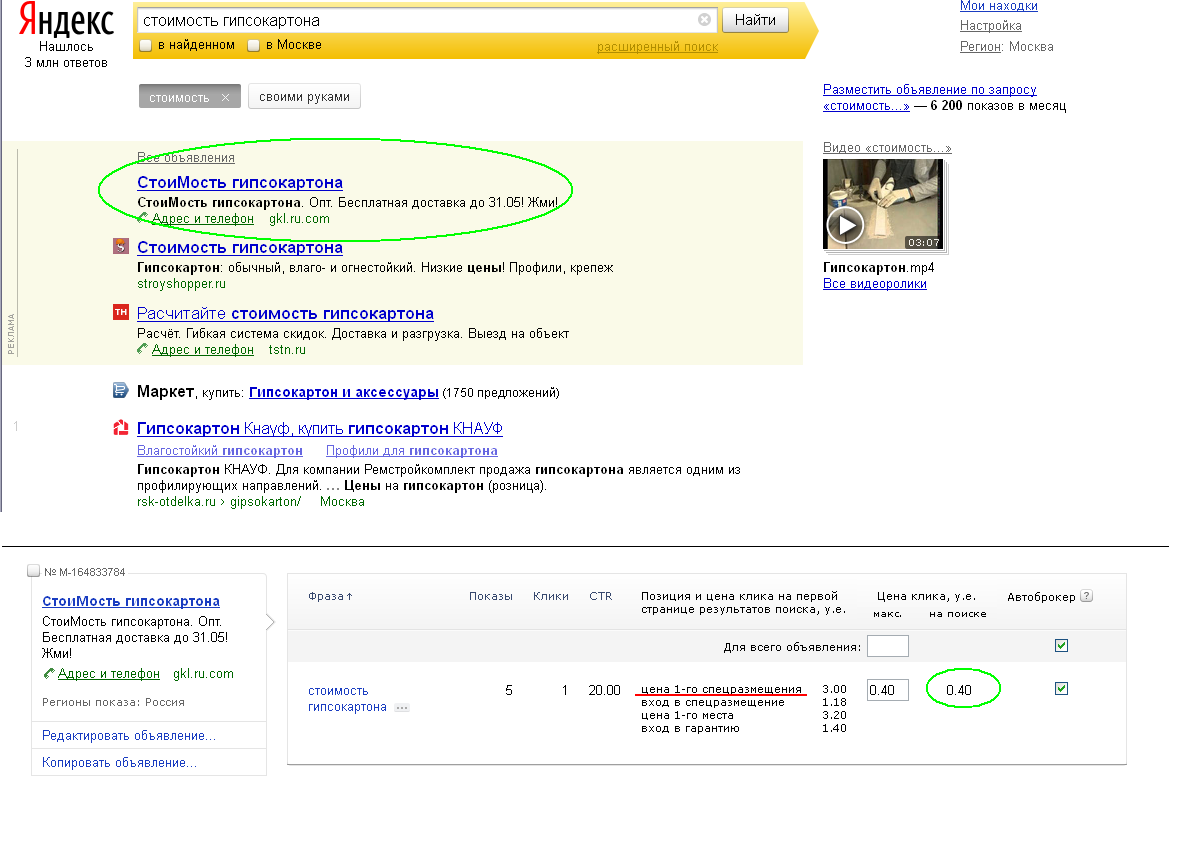Remove the «стоимость» chip with its x
This screenshot has width=1186, height=863.
click(x=225, y=98)
